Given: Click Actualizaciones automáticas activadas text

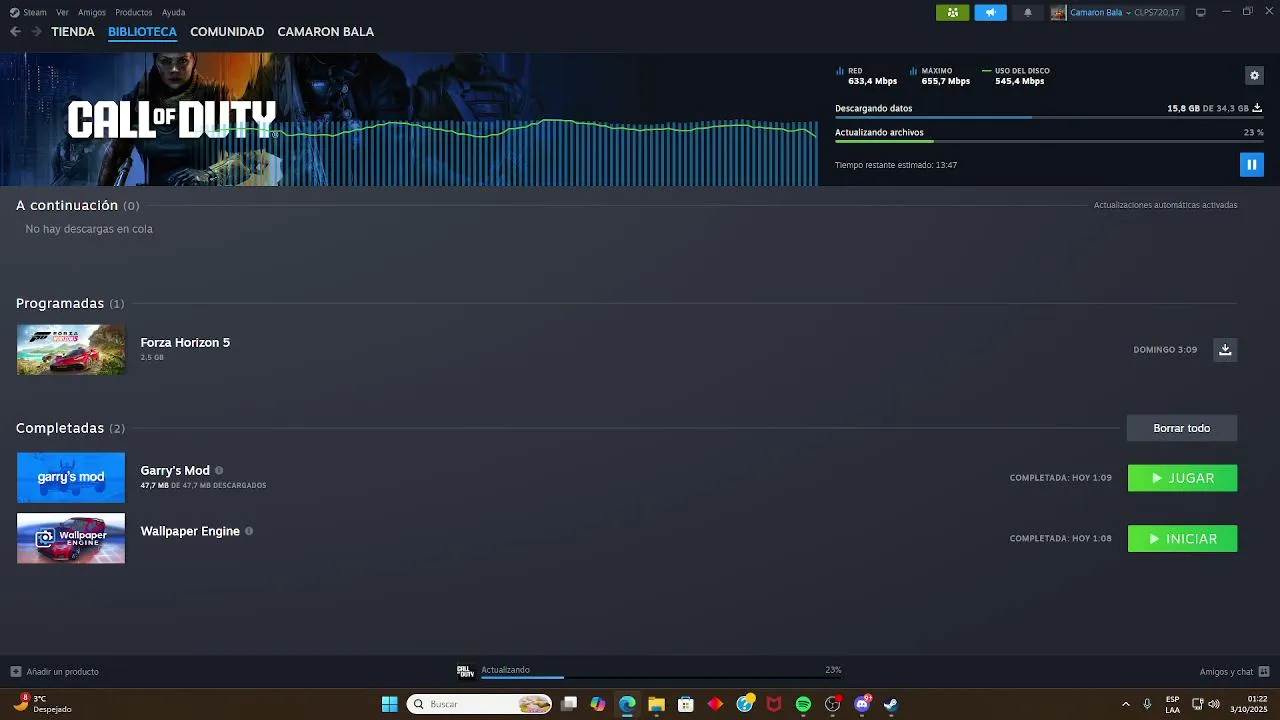Looking at the screenshot, I should click(x=1165, y=205).
